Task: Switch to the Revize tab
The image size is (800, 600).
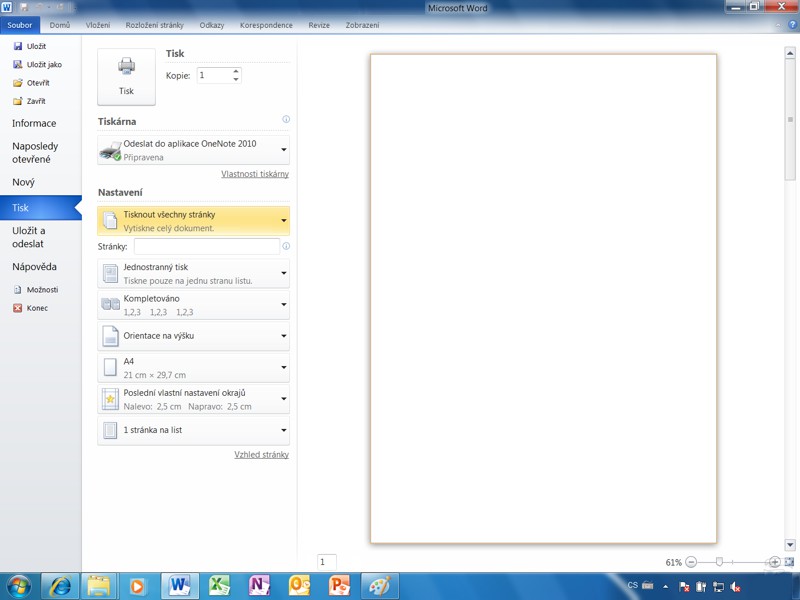Action: coord(319,25)
